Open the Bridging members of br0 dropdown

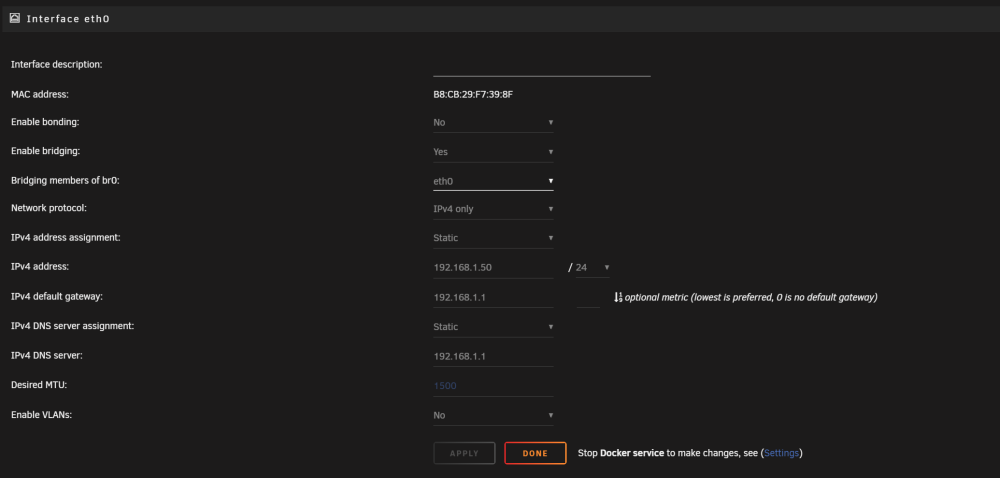click(x=493, y=181)
